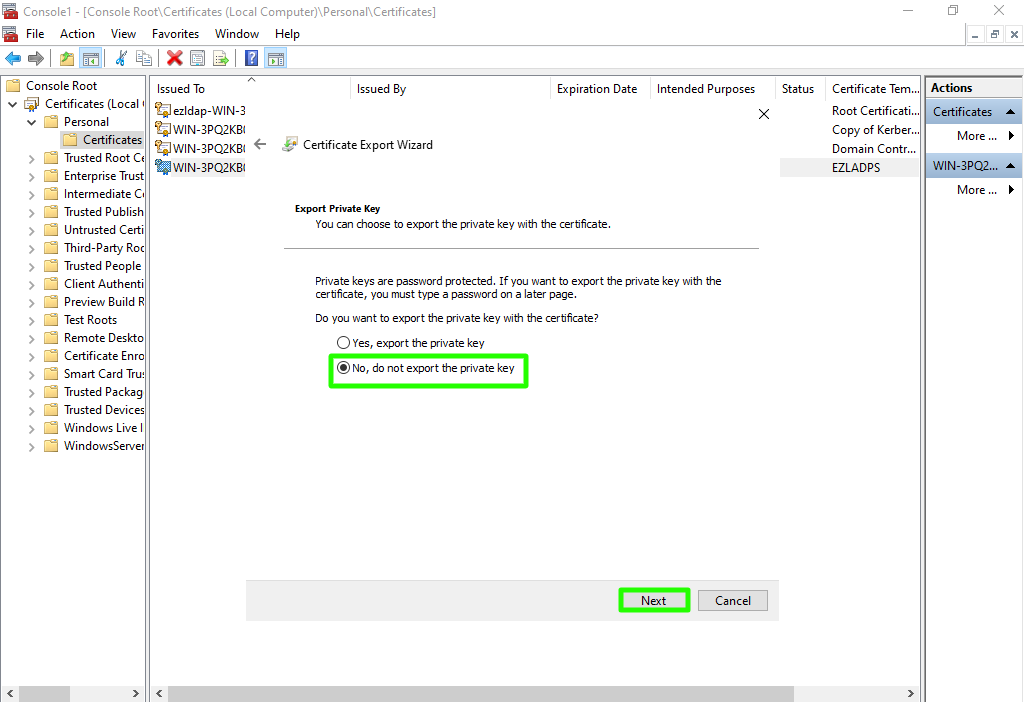Click the blue Help question mark icon

[x=252, y=59]
